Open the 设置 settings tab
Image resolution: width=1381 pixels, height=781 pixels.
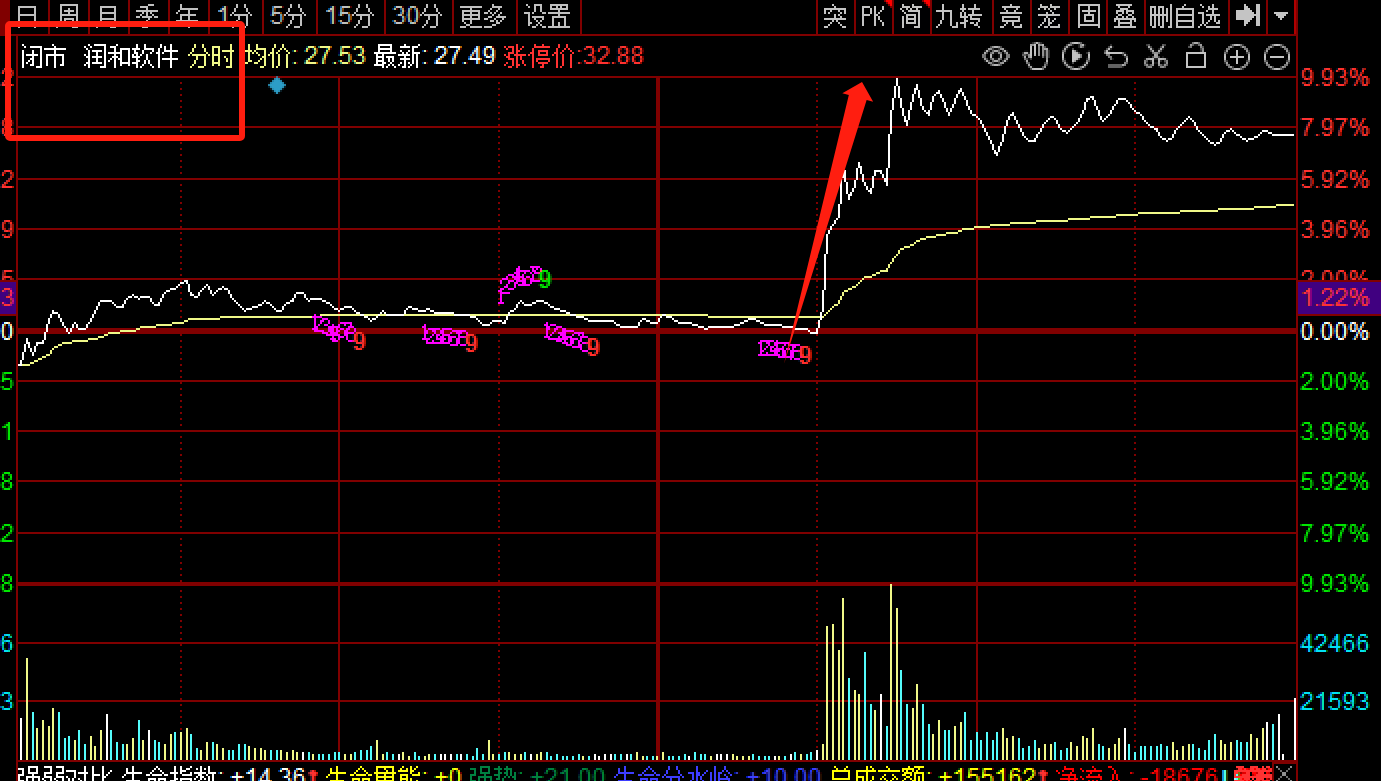[x=549, y=16]
